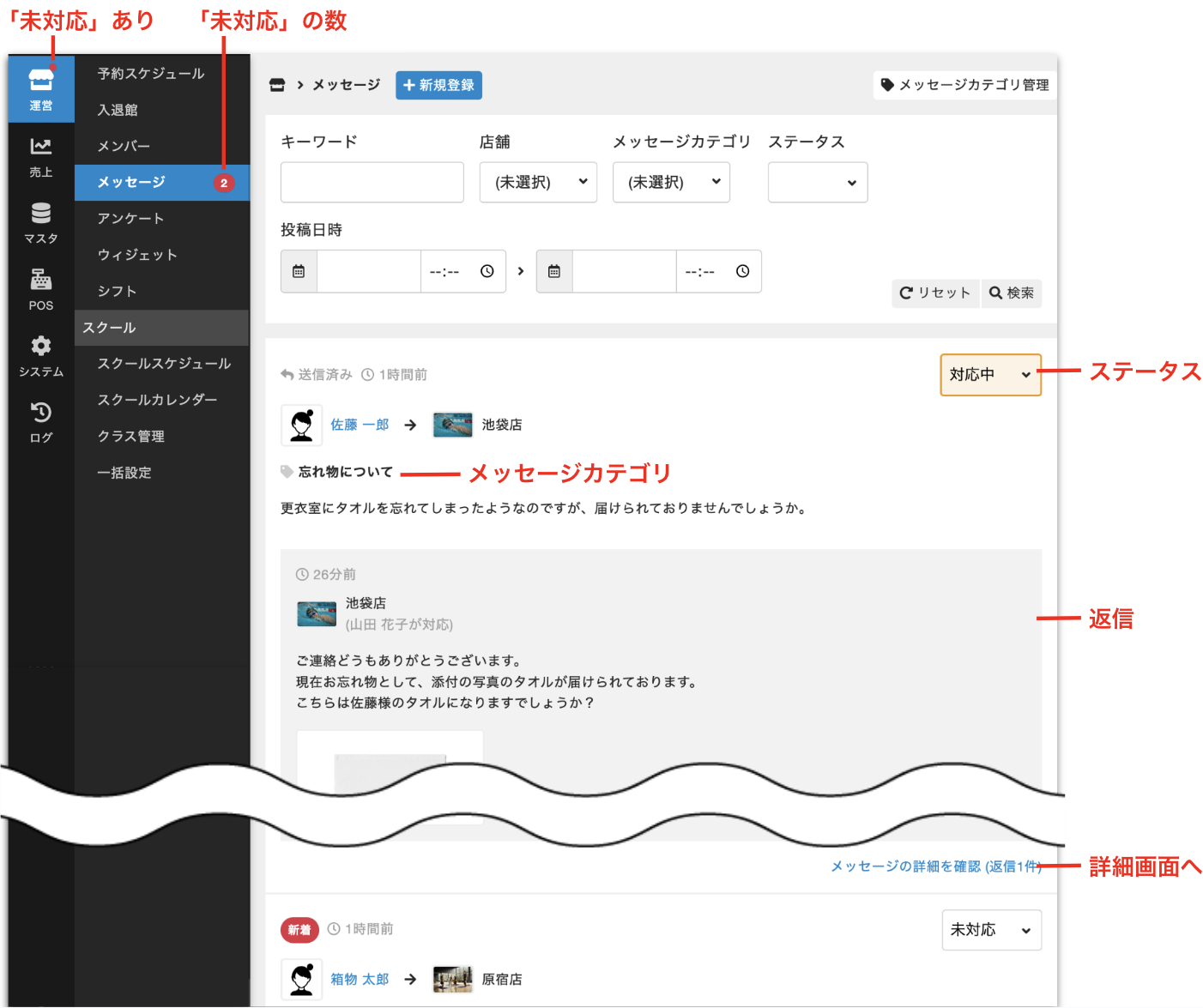The width and height of the screenshot is (1203, 1008).
Task: Click the 佐藤 一郎 member link
Action: coord(360,425)
